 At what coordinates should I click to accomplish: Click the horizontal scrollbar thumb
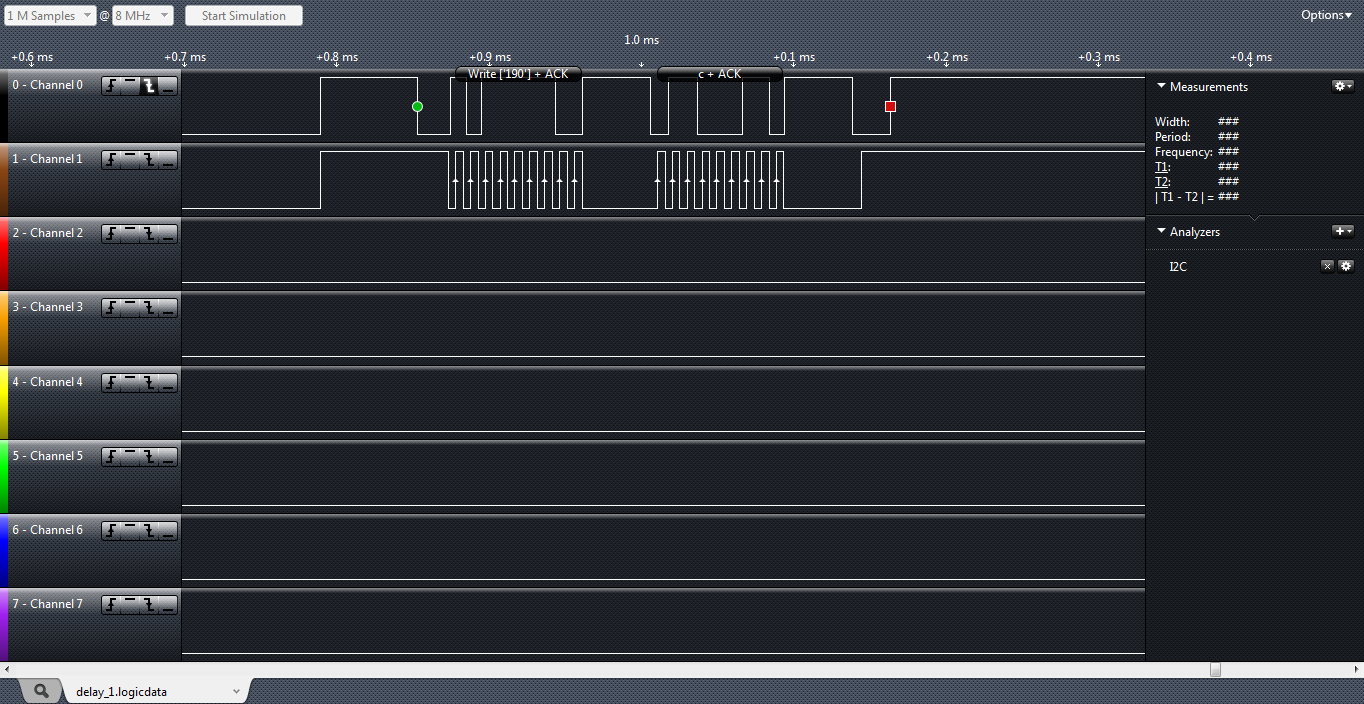coord(1215,669)
